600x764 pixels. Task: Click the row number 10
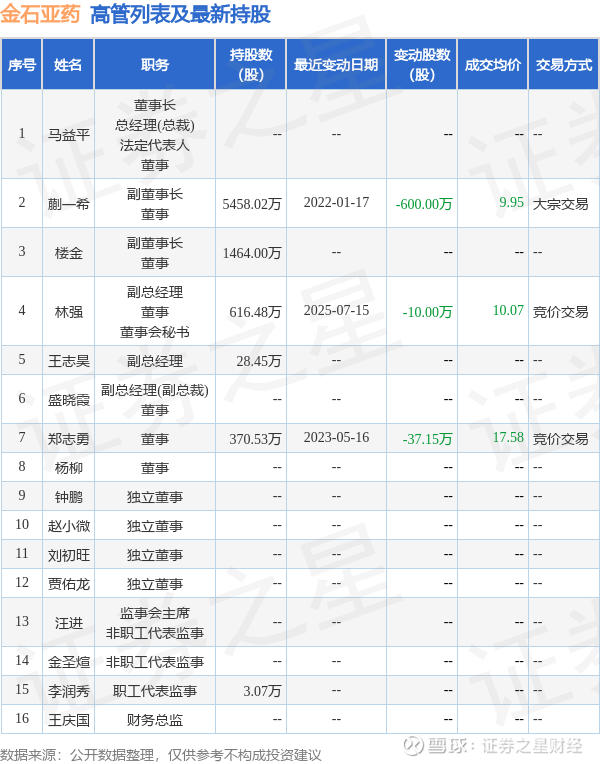click(22, 524)
